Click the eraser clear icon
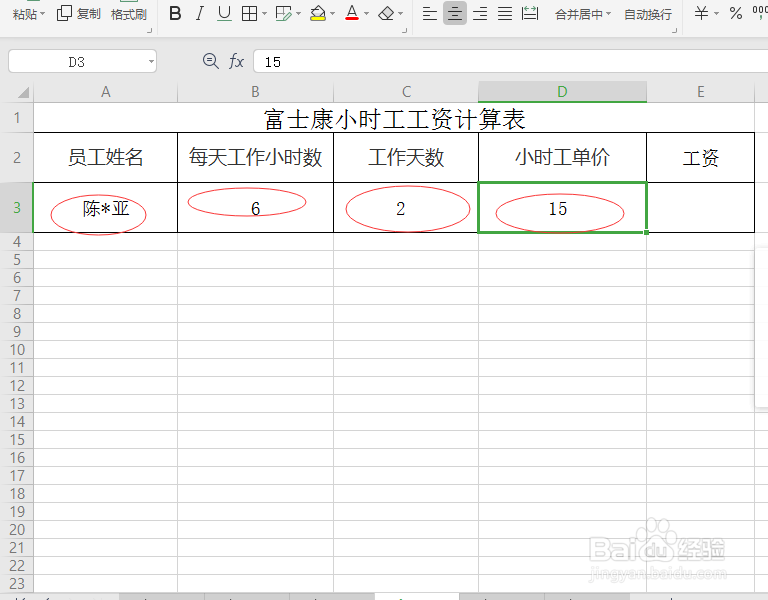Screen dimensions: 768x600 coord(386,14)
